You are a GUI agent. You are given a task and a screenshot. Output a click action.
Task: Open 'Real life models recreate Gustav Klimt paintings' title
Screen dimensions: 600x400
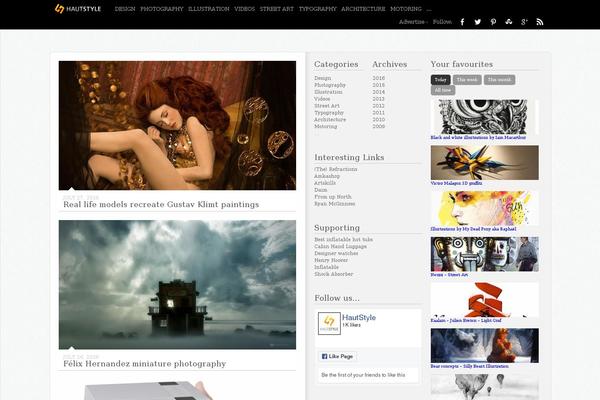pyautogui.click(x=161, y=204)
